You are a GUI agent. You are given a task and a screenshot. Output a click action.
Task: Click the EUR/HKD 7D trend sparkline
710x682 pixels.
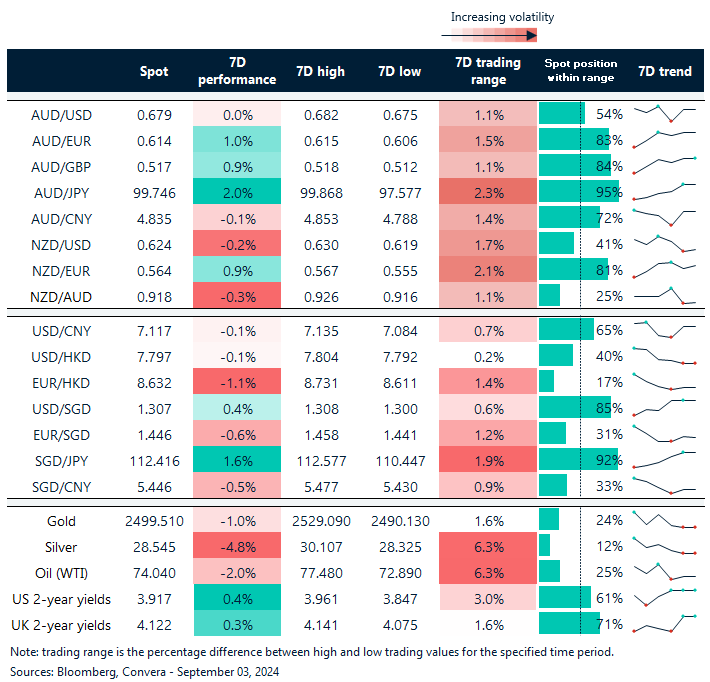point(663,382)
